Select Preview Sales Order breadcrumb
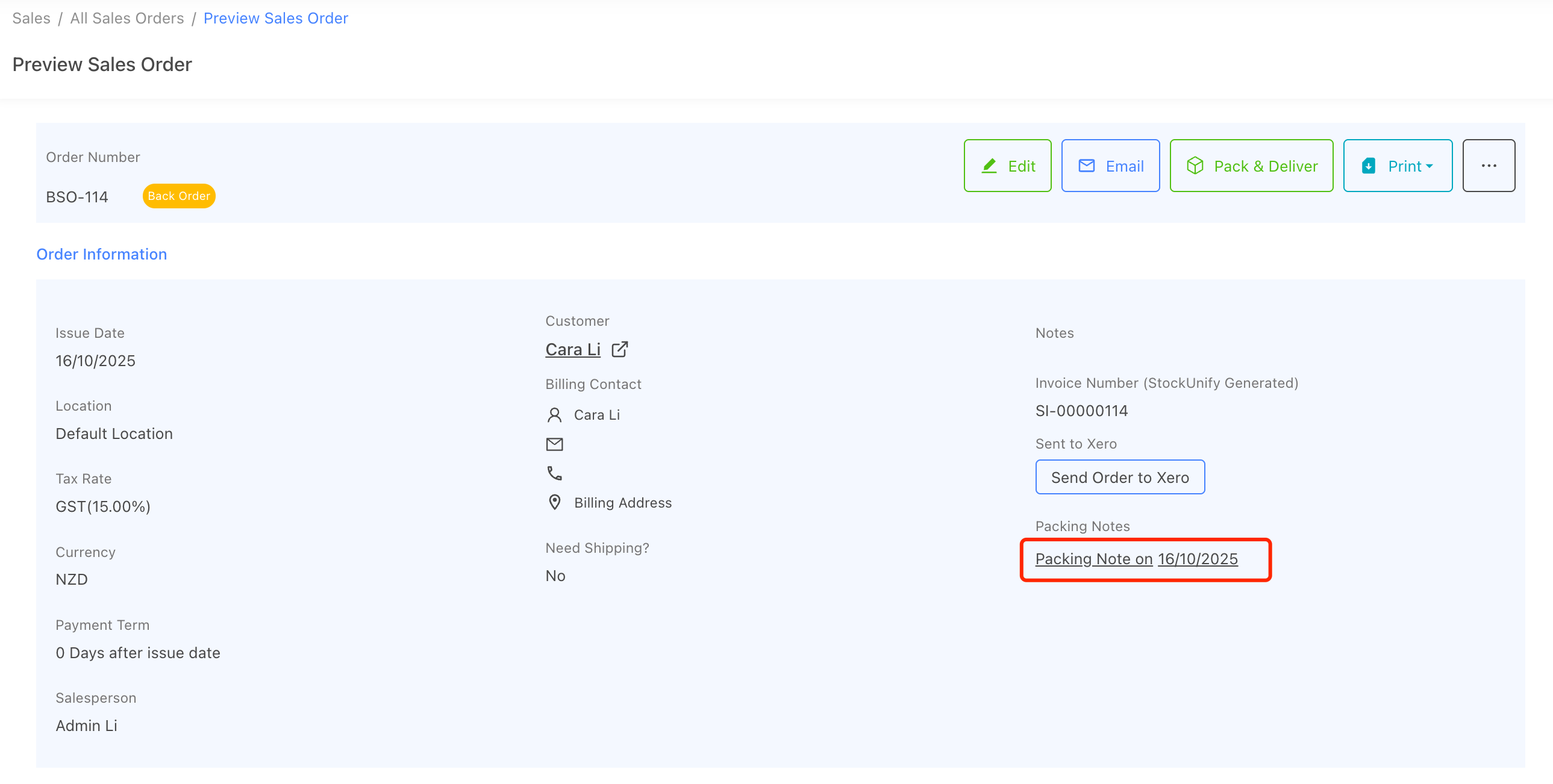 (275, 18)
